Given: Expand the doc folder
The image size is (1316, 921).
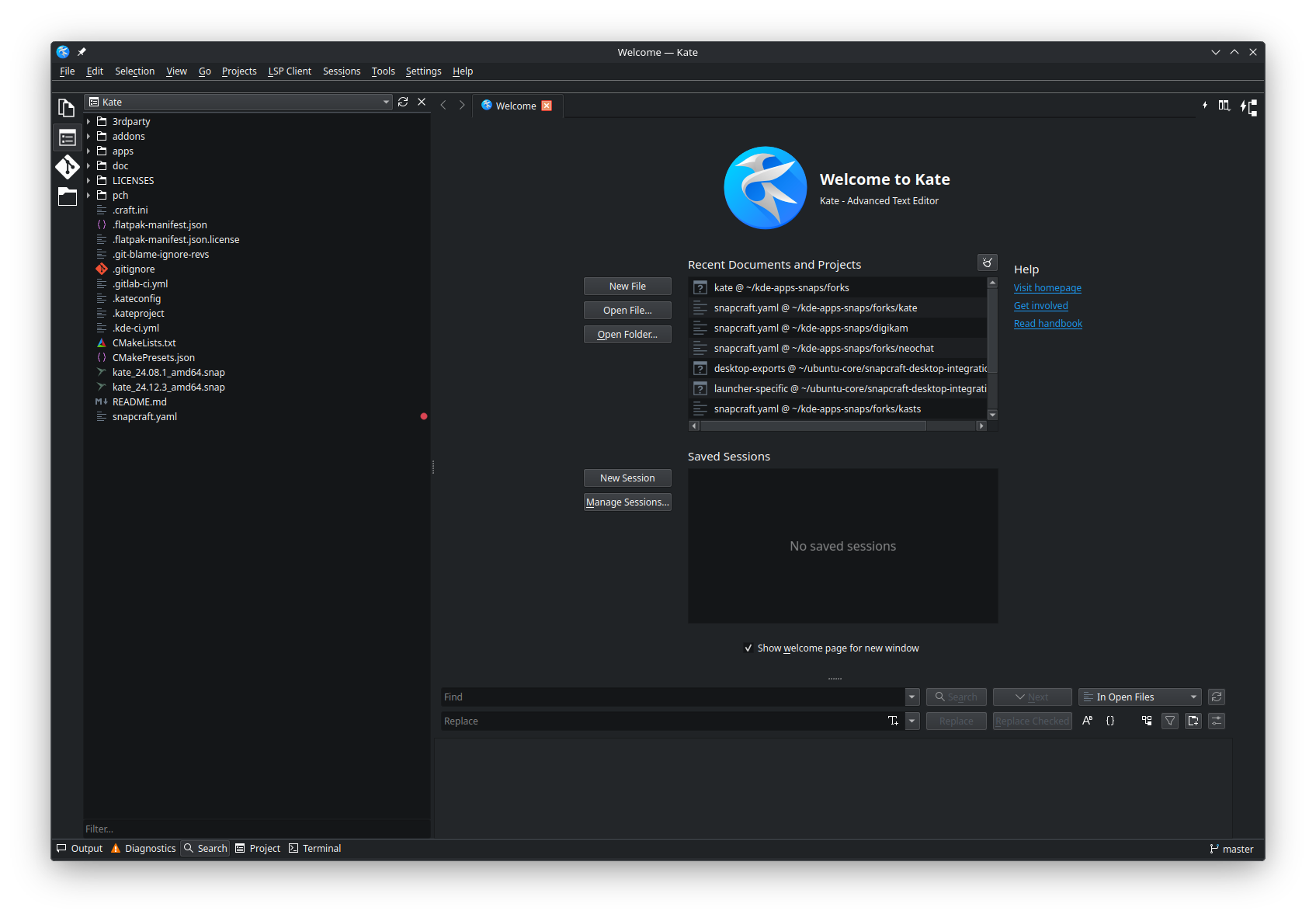Looking at the screenshot, I should coord(89,166).
